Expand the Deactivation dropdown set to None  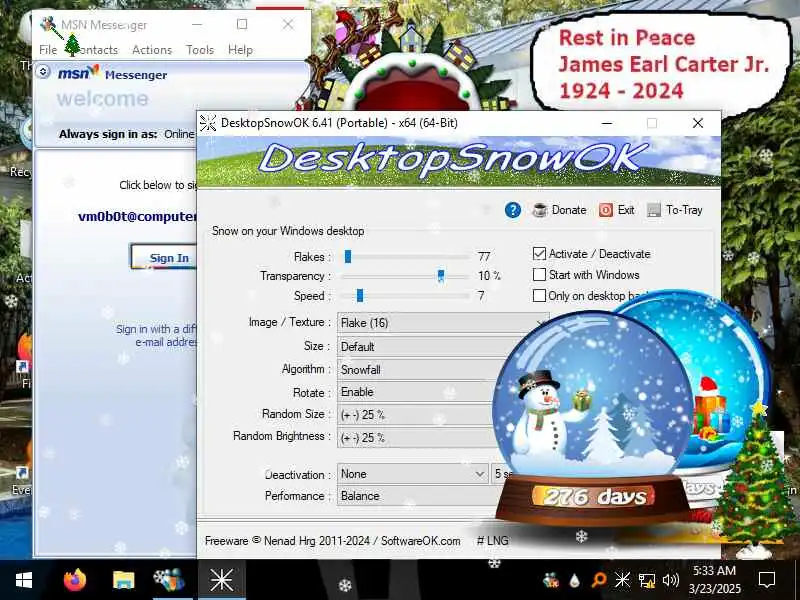click(412, 474)
